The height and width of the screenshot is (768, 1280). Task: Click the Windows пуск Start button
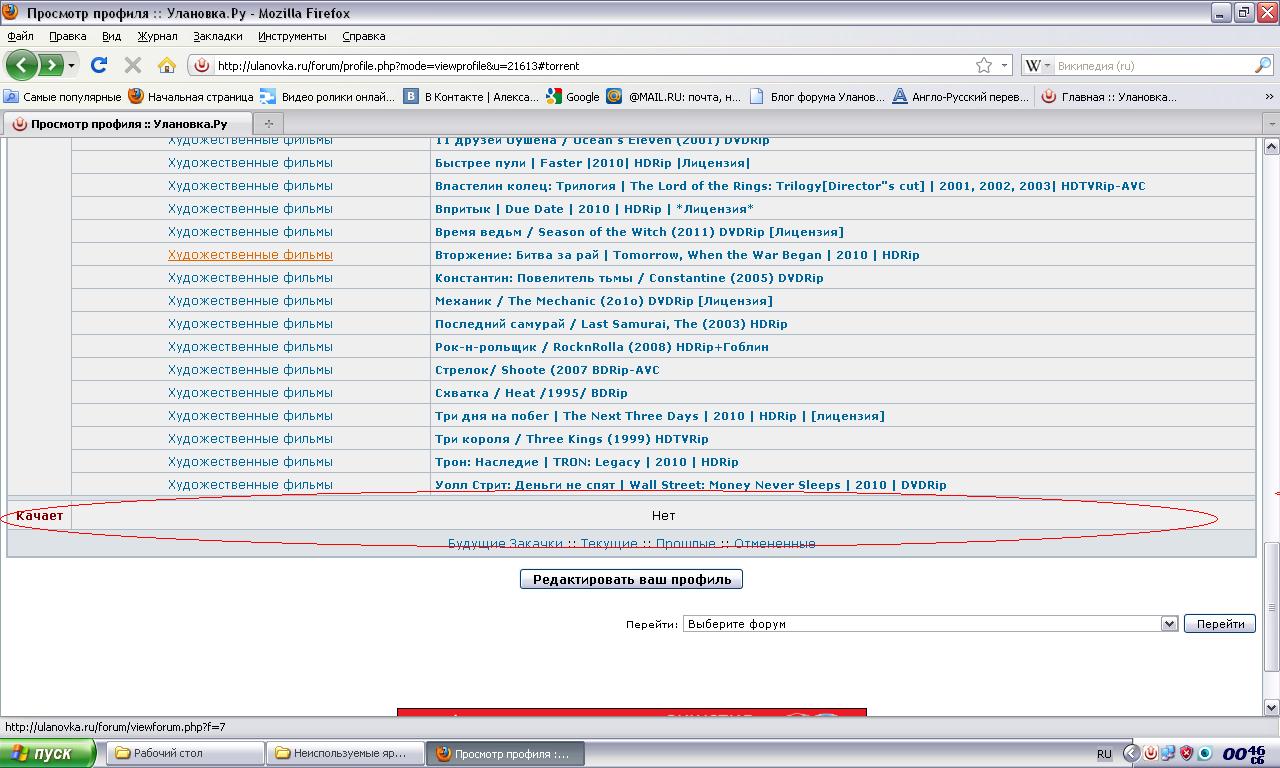pyautogui.click(x=47, y=753)
